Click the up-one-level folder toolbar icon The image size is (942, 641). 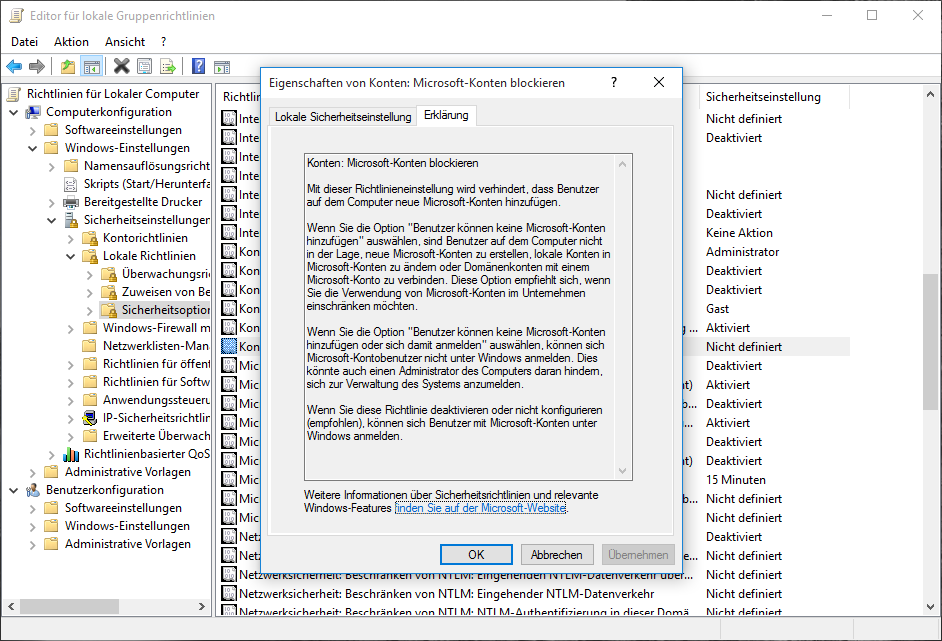tap(68, 67)
